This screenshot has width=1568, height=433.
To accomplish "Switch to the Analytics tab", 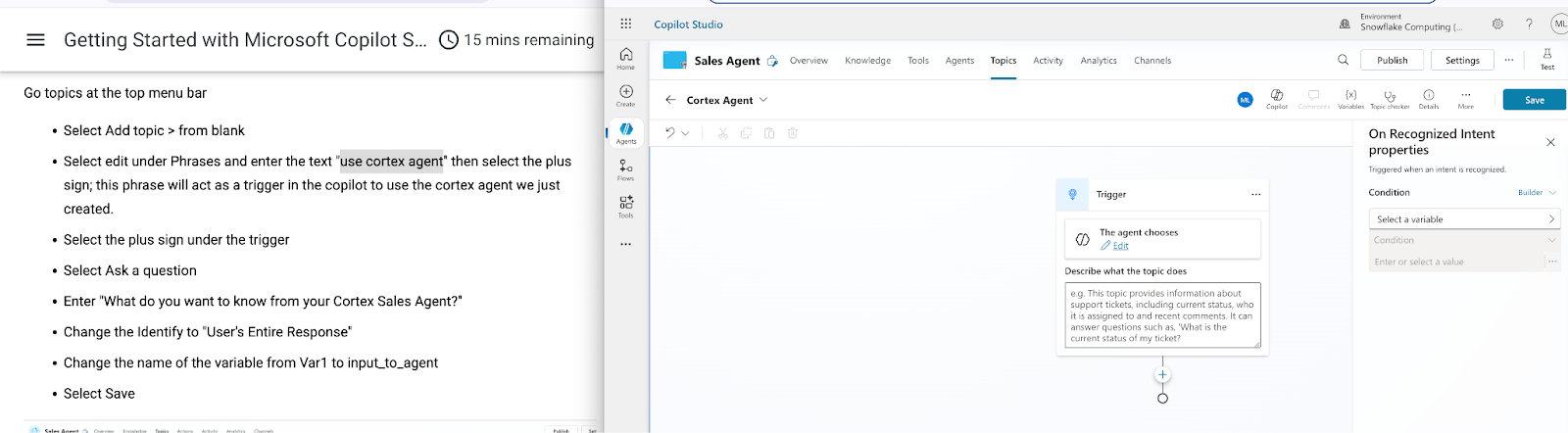I will (x=1098, y=61).
